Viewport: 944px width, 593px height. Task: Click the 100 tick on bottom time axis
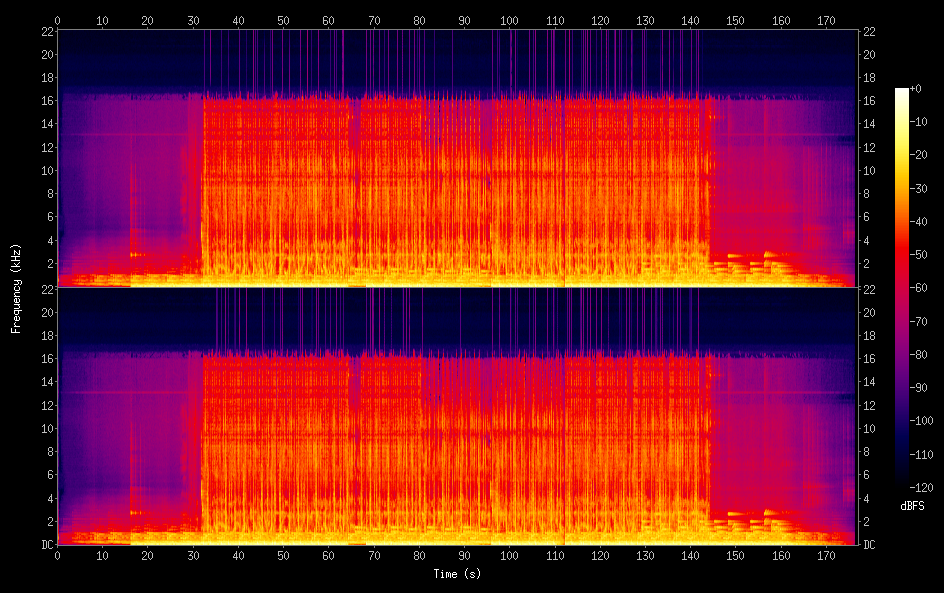pos(509,556)
